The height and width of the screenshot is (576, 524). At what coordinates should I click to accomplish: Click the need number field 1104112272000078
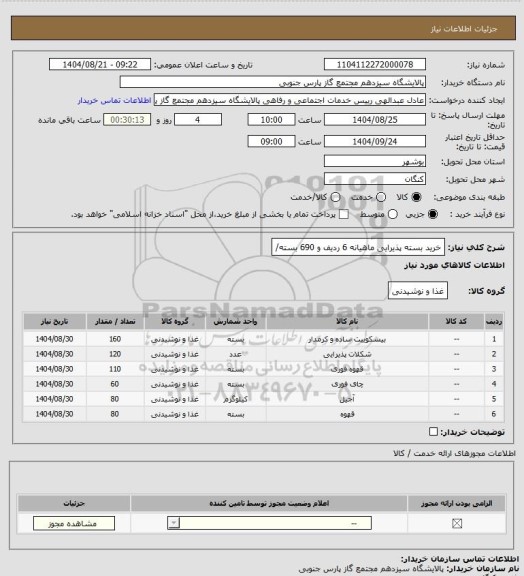tap(375, 64)
